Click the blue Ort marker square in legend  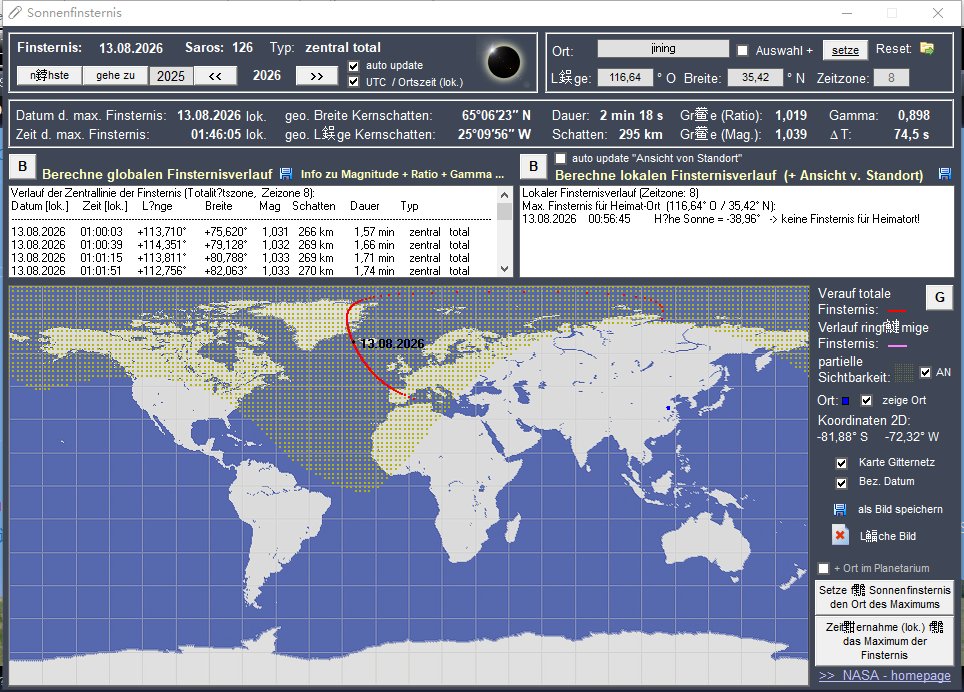[845, 401]
